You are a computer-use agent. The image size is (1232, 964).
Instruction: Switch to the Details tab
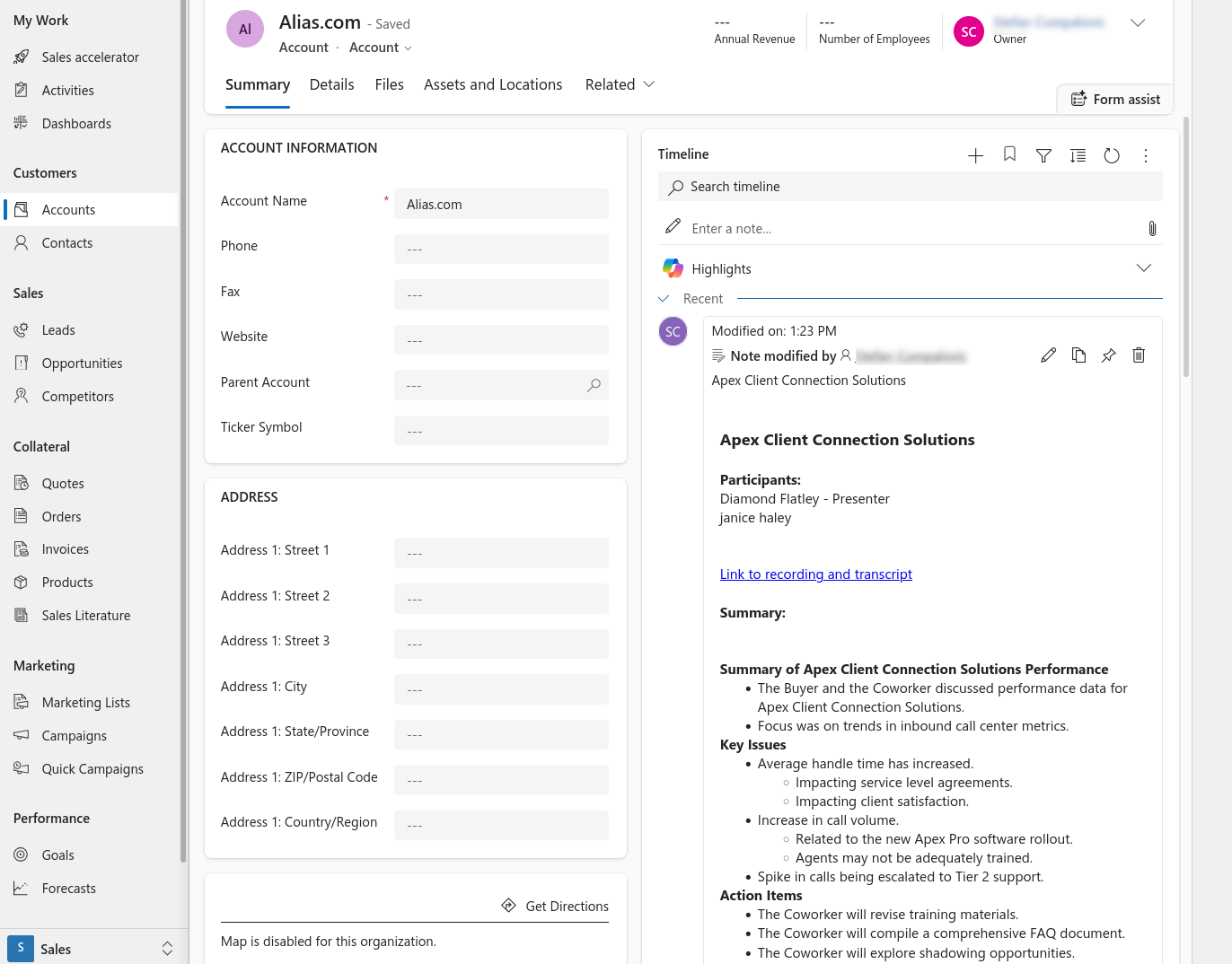tap(331, 84)
